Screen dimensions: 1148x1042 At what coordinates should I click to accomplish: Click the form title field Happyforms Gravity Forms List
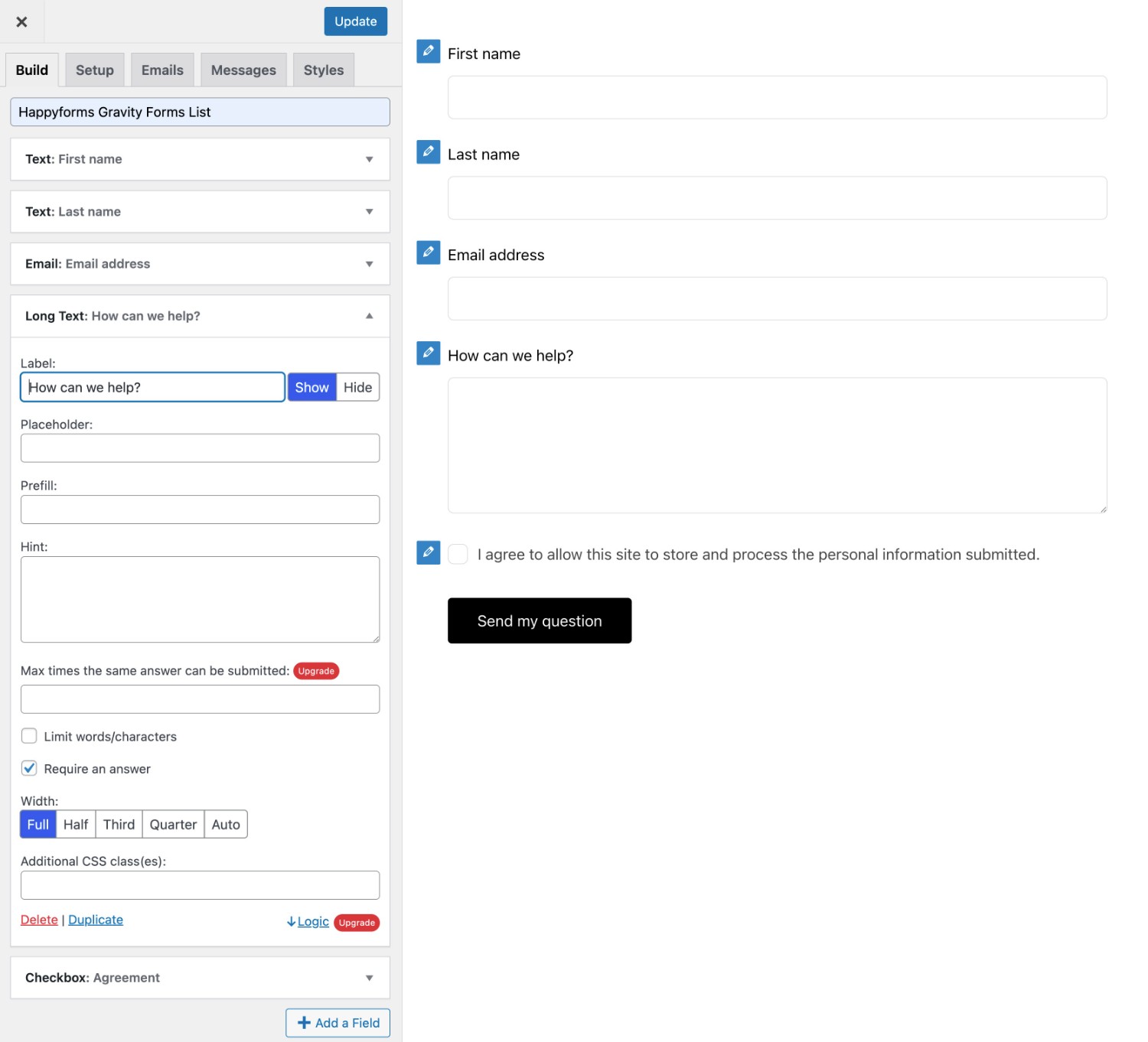click(200, 112)
